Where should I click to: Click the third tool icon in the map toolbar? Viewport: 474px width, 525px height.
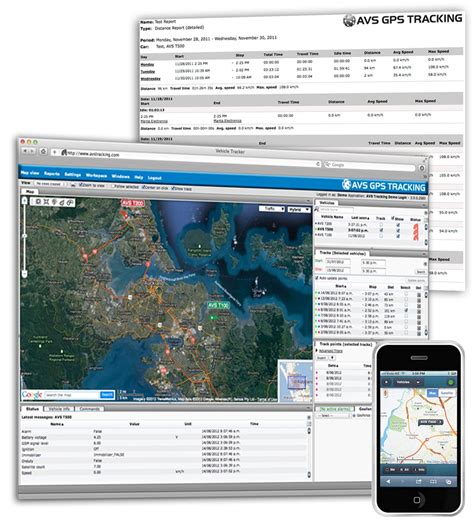[54, 202]
